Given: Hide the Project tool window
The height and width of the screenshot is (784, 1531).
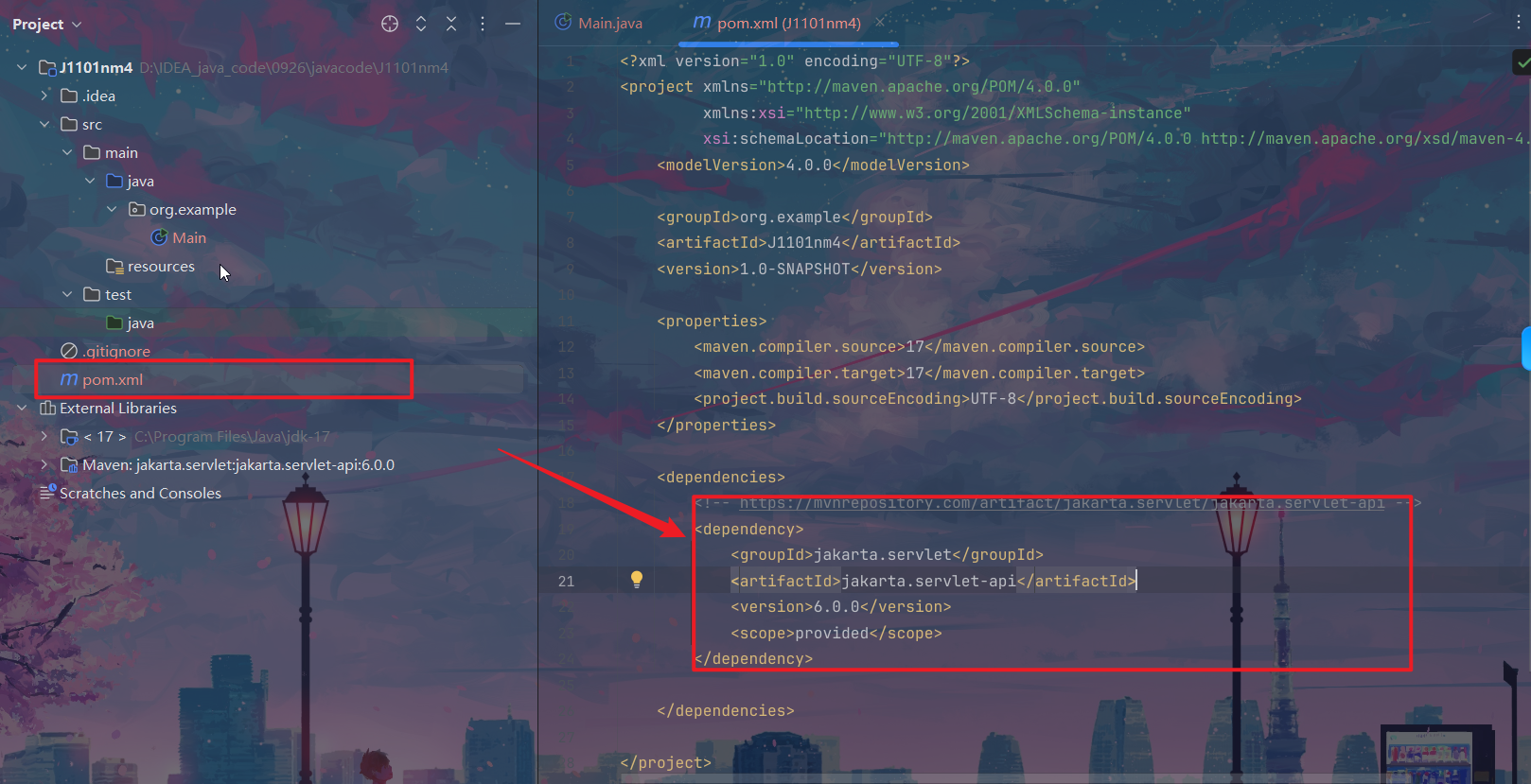Looking at the screenshot, I should 513,24.
